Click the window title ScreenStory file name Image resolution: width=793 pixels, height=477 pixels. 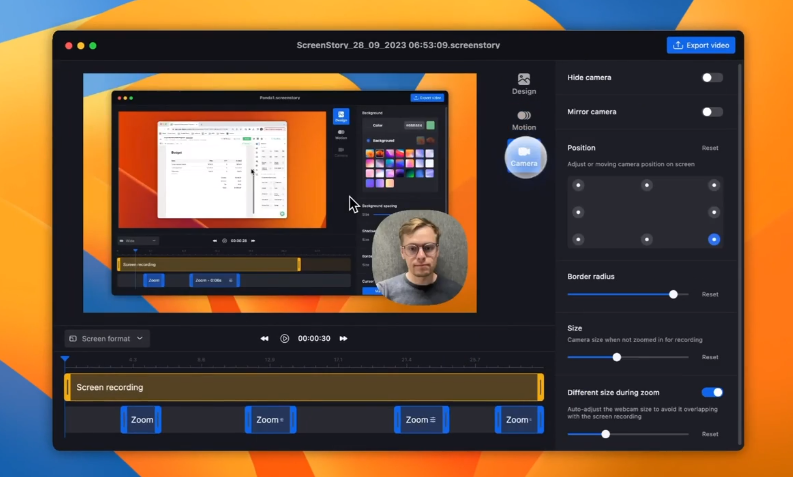point(398,45)
